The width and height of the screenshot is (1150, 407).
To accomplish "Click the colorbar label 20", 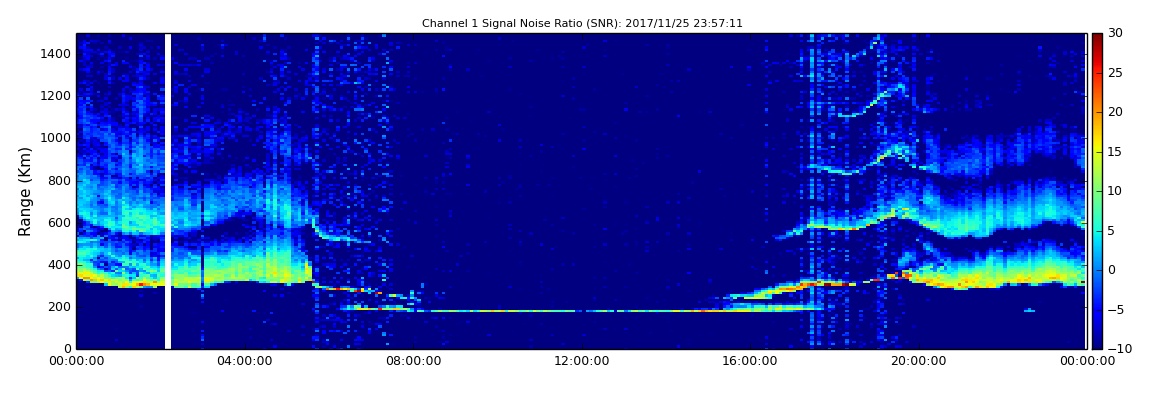I will [1116, 112].
